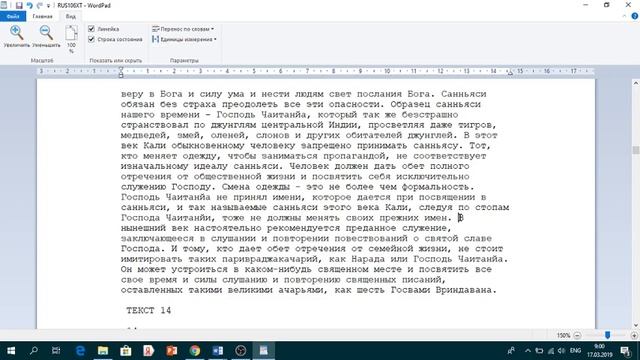The width and height of the screenshot is (640, 360).
Task: Click the vertical scrollbar thumb
Action: pos(636,150)
